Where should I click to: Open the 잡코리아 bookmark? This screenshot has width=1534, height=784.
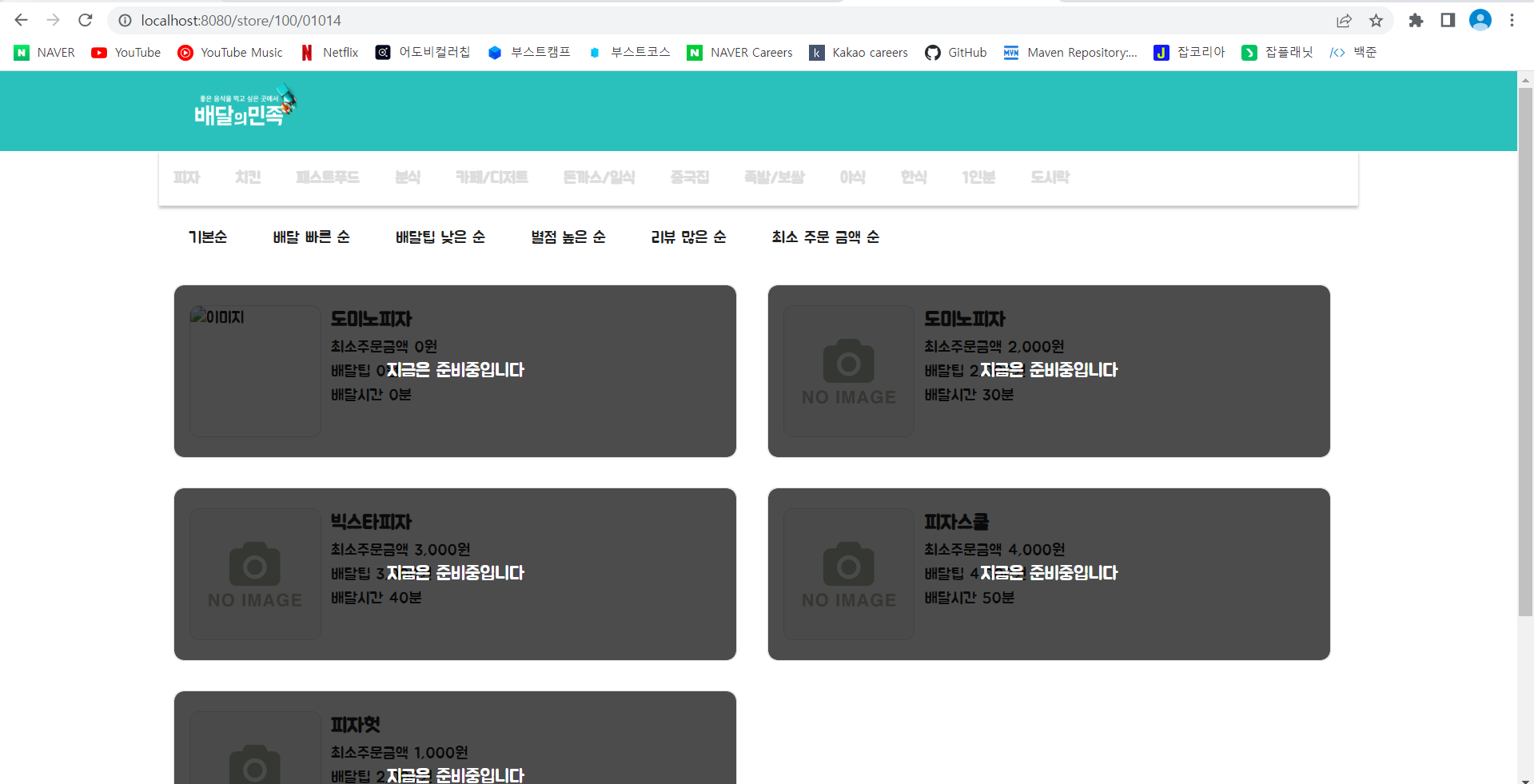coord(1189,53)
